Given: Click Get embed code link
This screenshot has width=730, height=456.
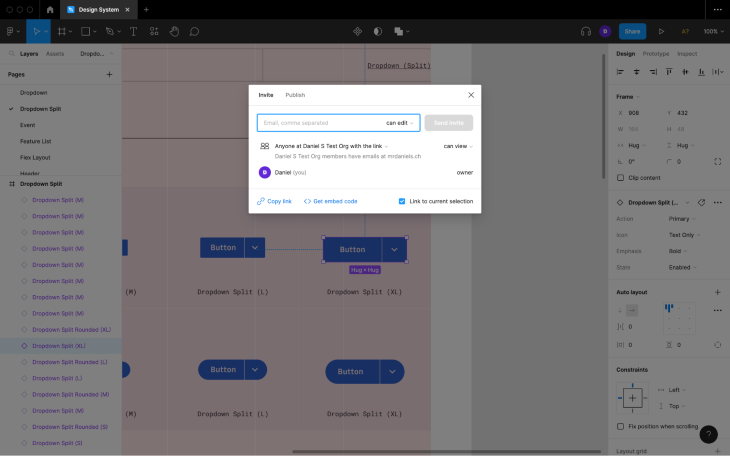Looking at the screenshot, I should point(331,201).
